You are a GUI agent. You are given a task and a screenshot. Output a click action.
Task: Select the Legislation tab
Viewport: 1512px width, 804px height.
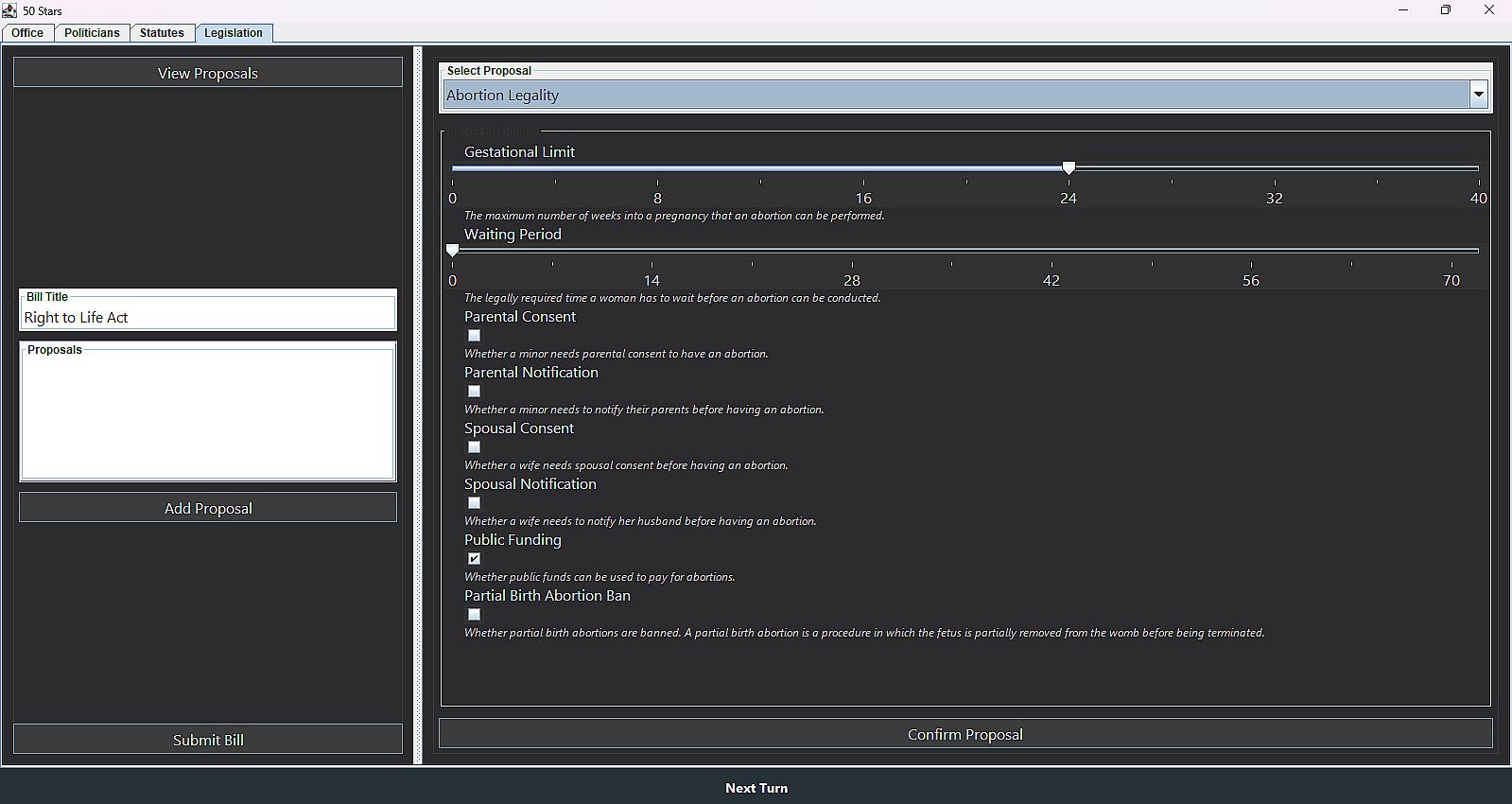pyautogui.click(x=234, y=33)
